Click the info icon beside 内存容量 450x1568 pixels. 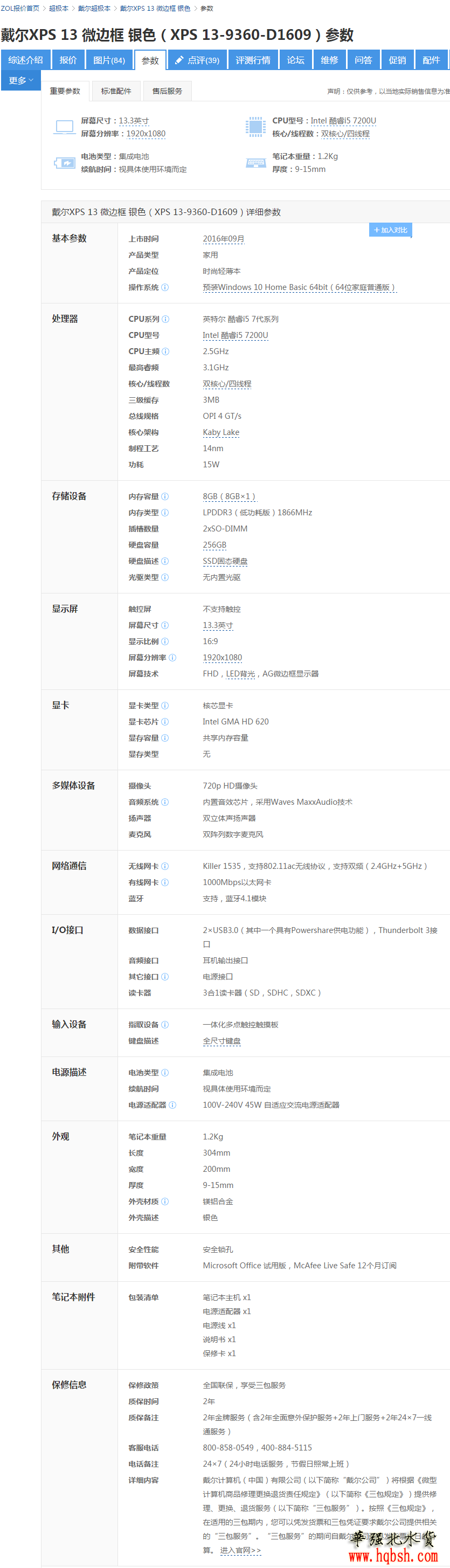click(x=165, y=496)
